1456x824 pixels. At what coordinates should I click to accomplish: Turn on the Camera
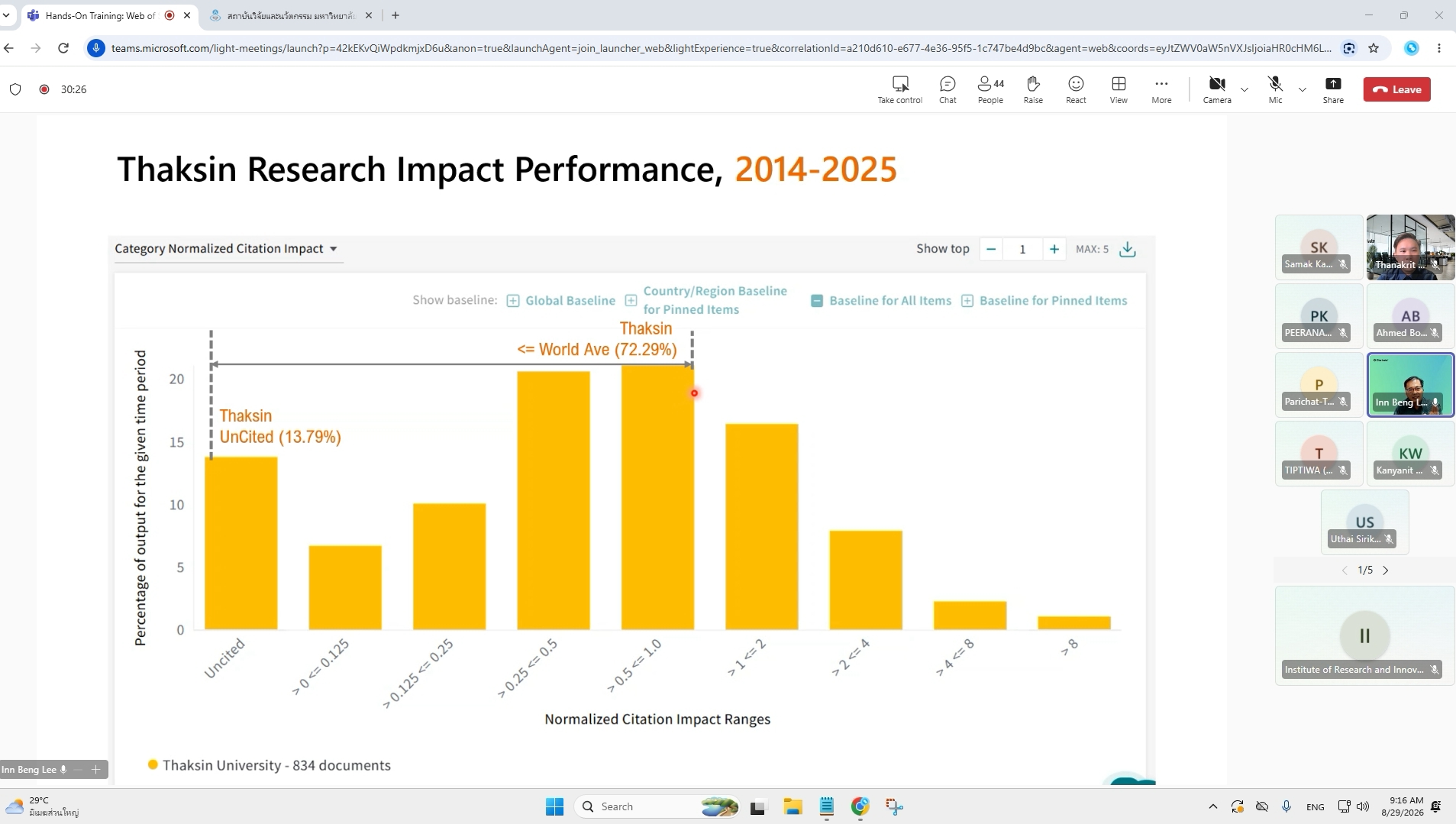(x=1217, y=89)
